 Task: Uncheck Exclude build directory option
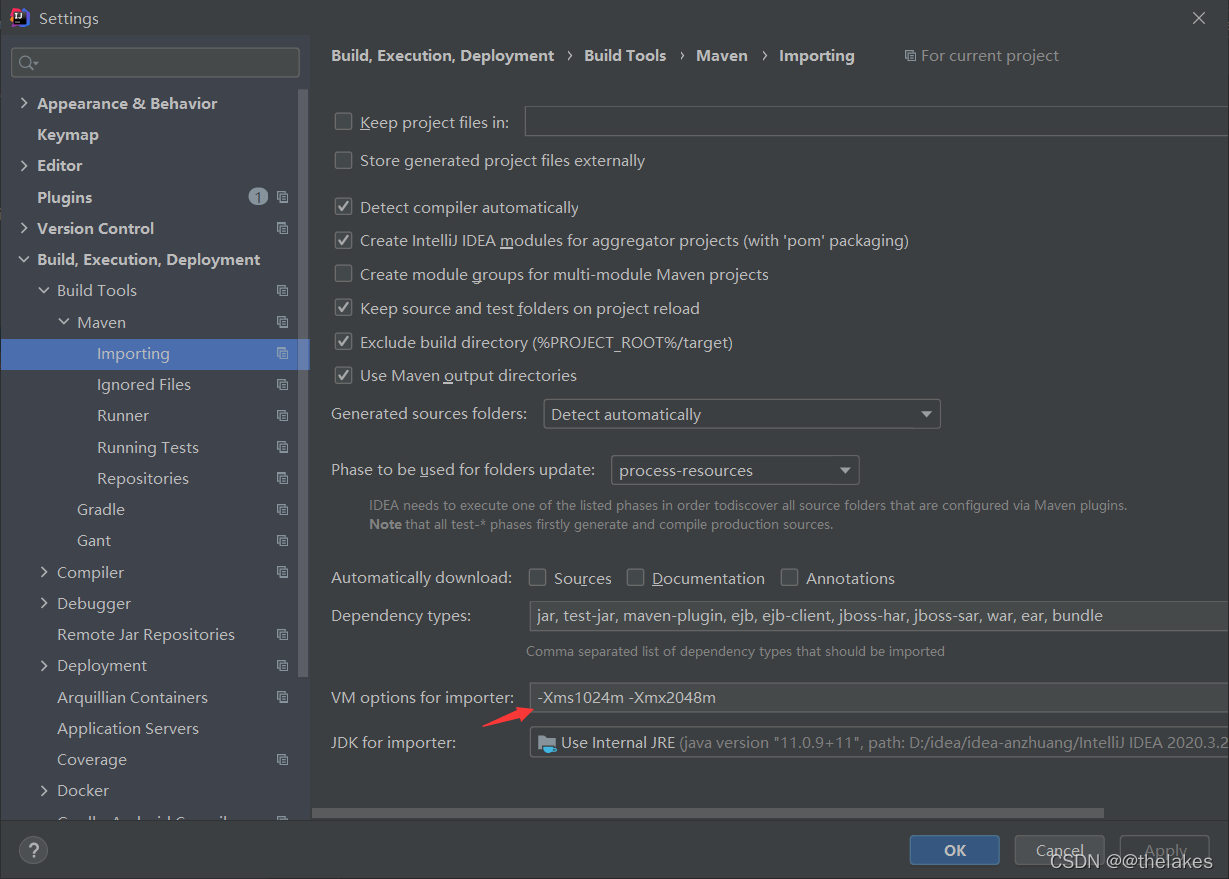click(x=343, y=342)
